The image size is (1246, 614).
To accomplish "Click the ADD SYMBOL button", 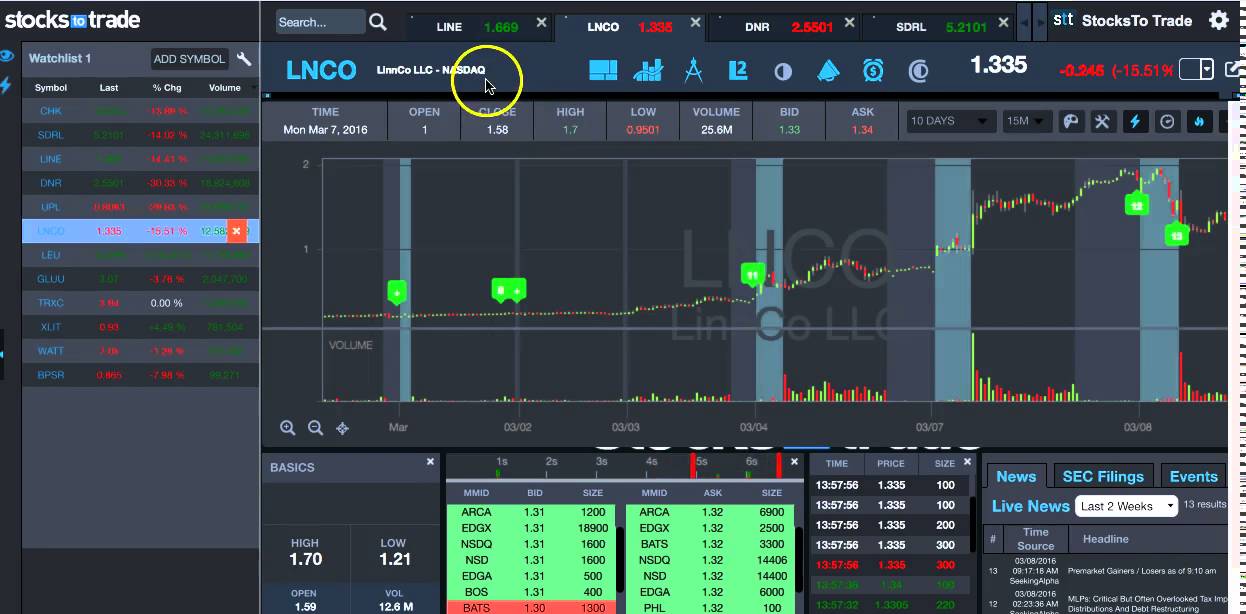I will [189, 59].
